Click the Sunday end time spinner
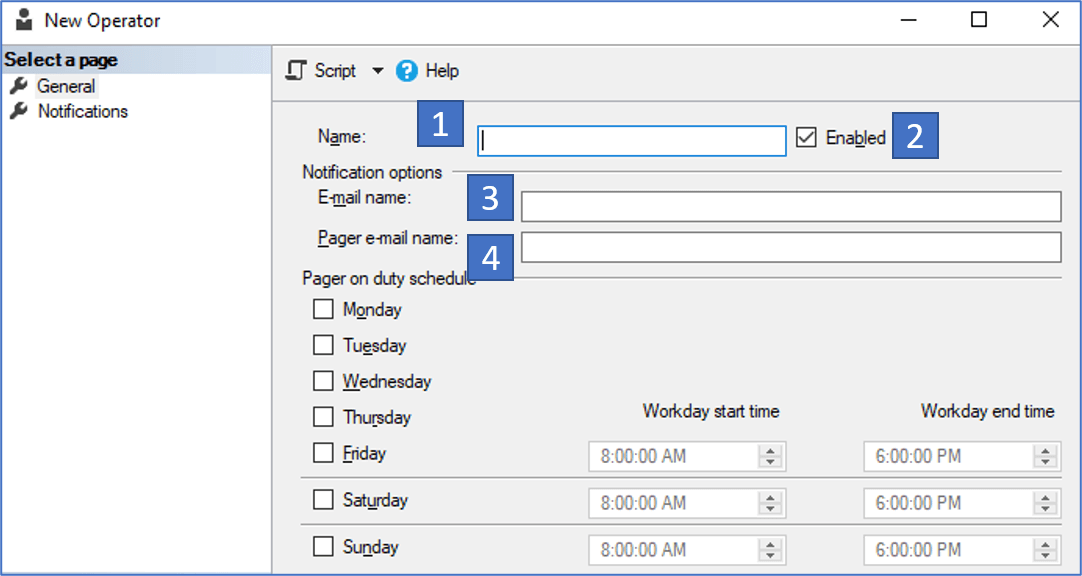1082x576 pixels. click(x=1046, y=550)
